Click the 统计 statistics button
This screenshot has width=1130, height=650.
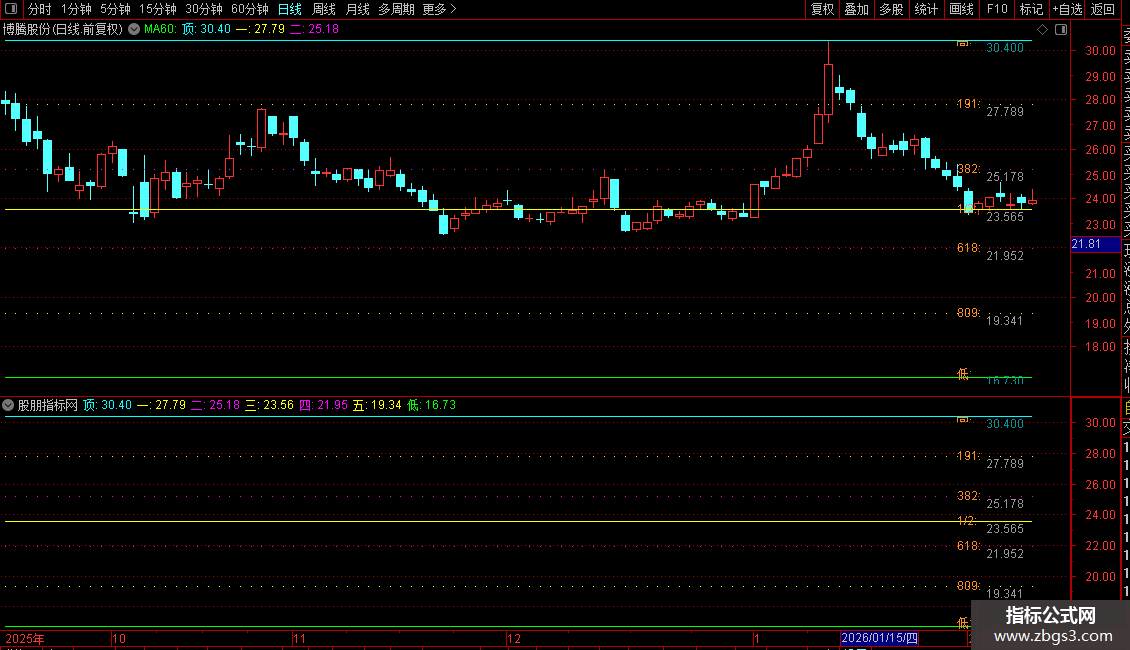926,9
